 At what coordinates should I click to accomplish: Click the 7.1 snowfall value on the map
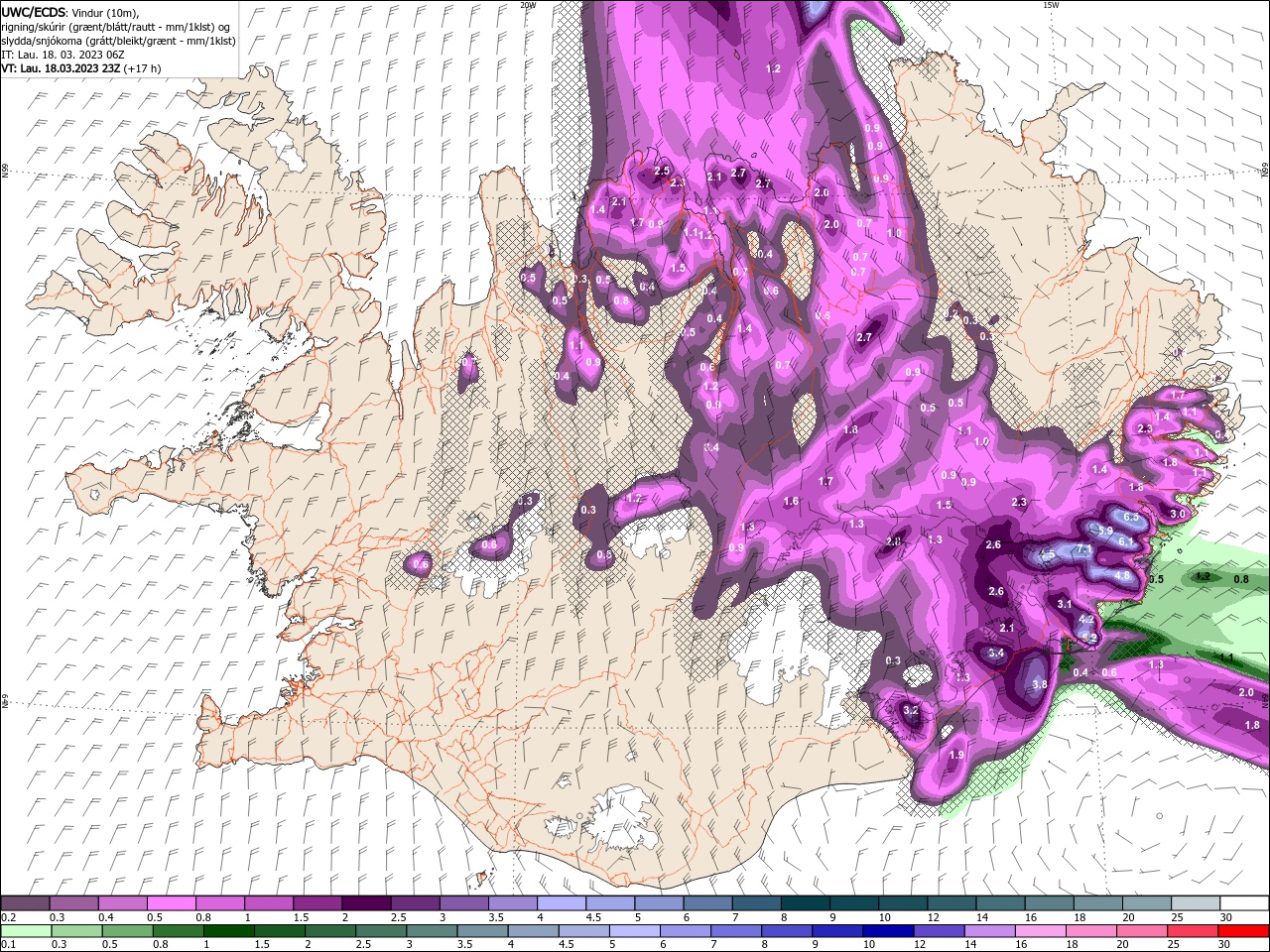click(1083, 549)
